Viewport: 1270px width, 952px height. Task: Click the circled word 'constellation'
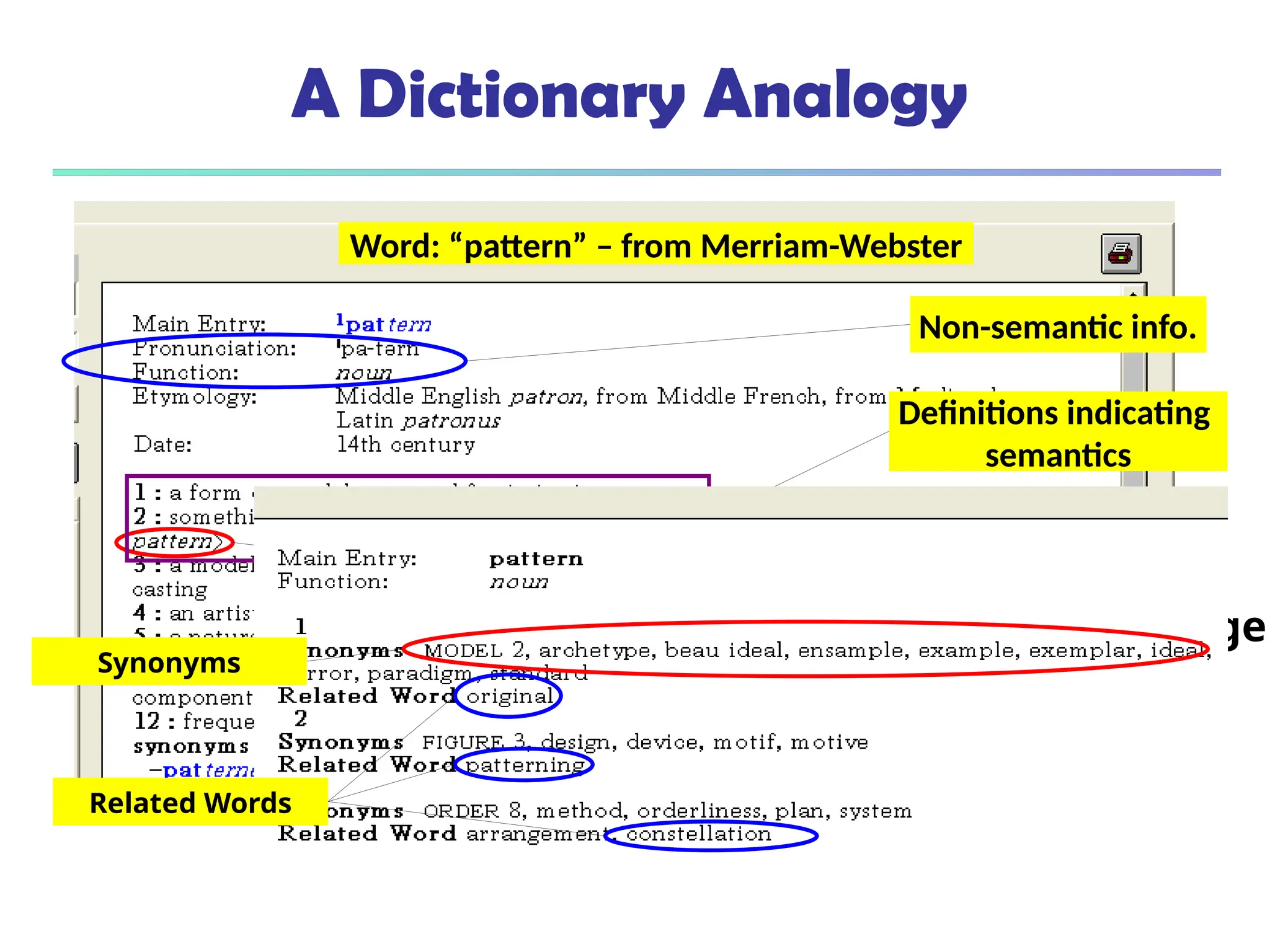click(699, 834)
